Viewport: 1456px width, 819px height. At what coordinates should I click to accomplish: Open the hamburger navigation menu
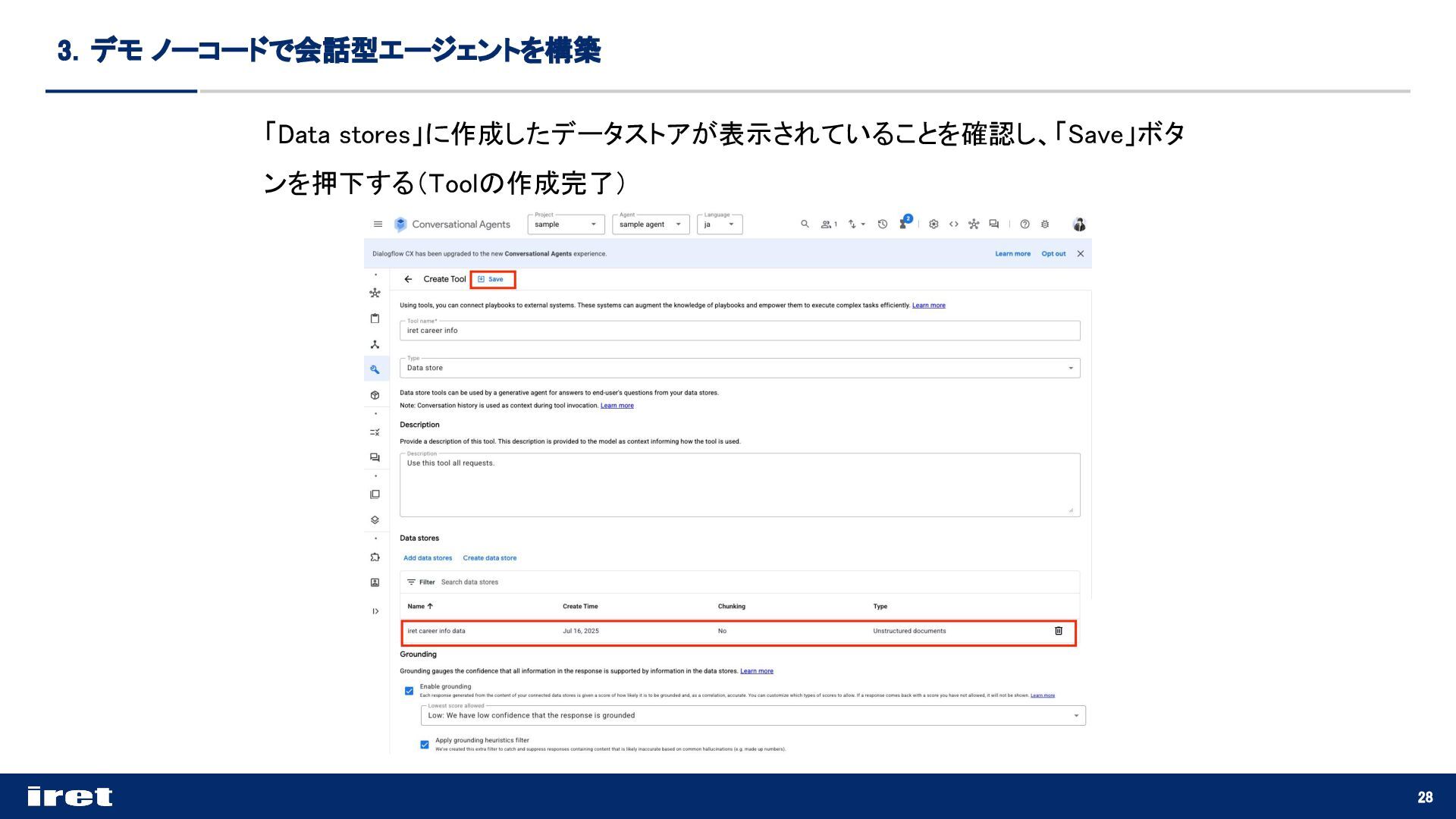378,224
